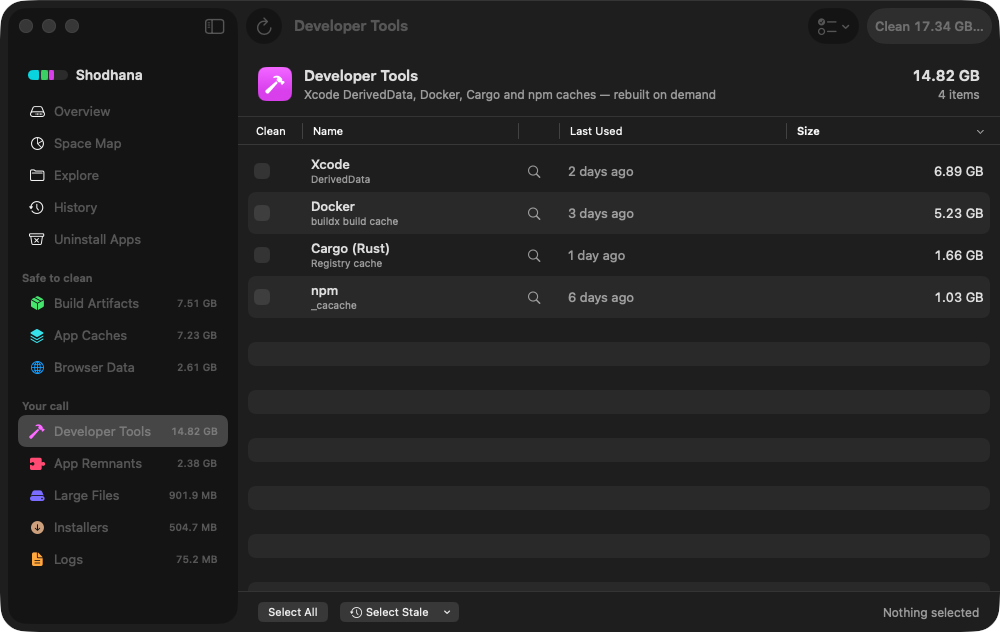Click the Select Stale button
Image resolution: width=1000 pixels, height=632 pixels.
pos(389,612)
